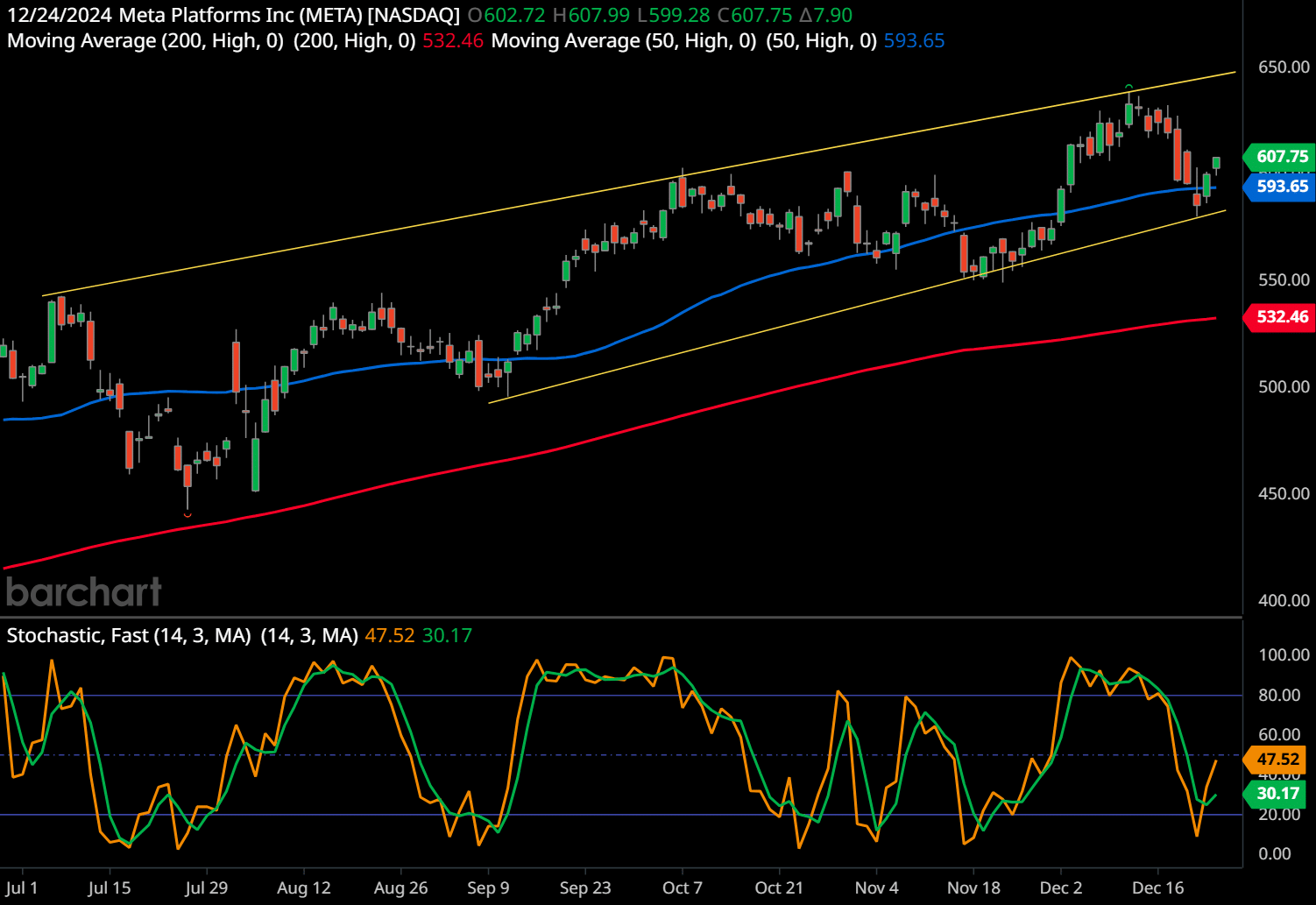
Task: Click the 650.00 price axis label
Action: coord(1284,67)
